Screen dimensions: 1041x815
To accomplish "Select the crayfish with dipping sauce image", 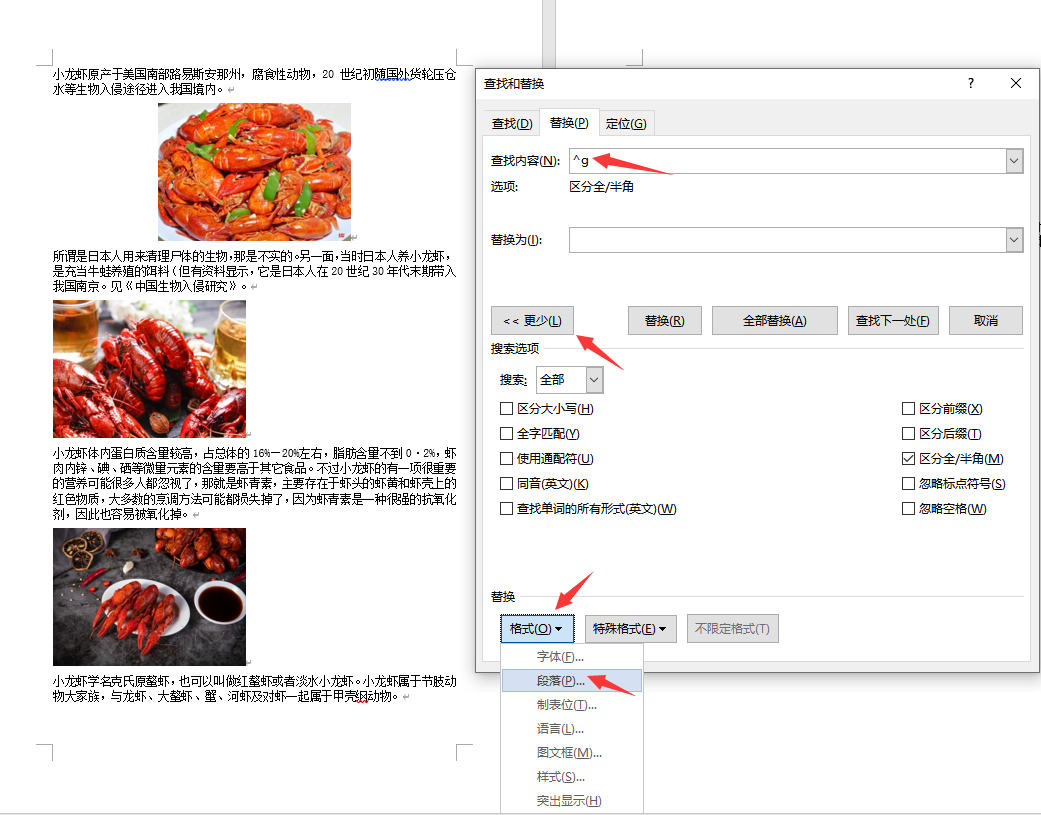I will pyautogui.click(x=149, y=597).
